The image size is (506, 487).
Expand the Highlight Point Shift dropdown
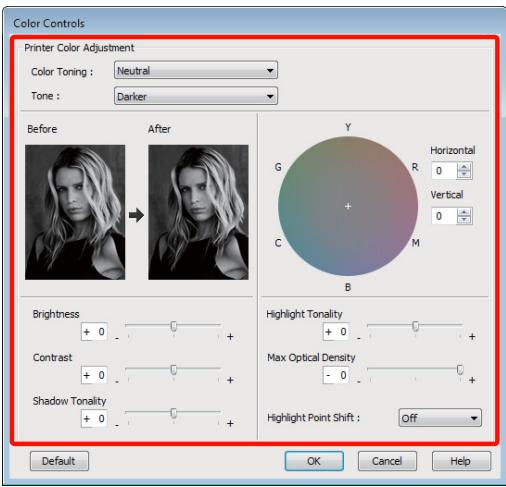[x=440, y=418]
